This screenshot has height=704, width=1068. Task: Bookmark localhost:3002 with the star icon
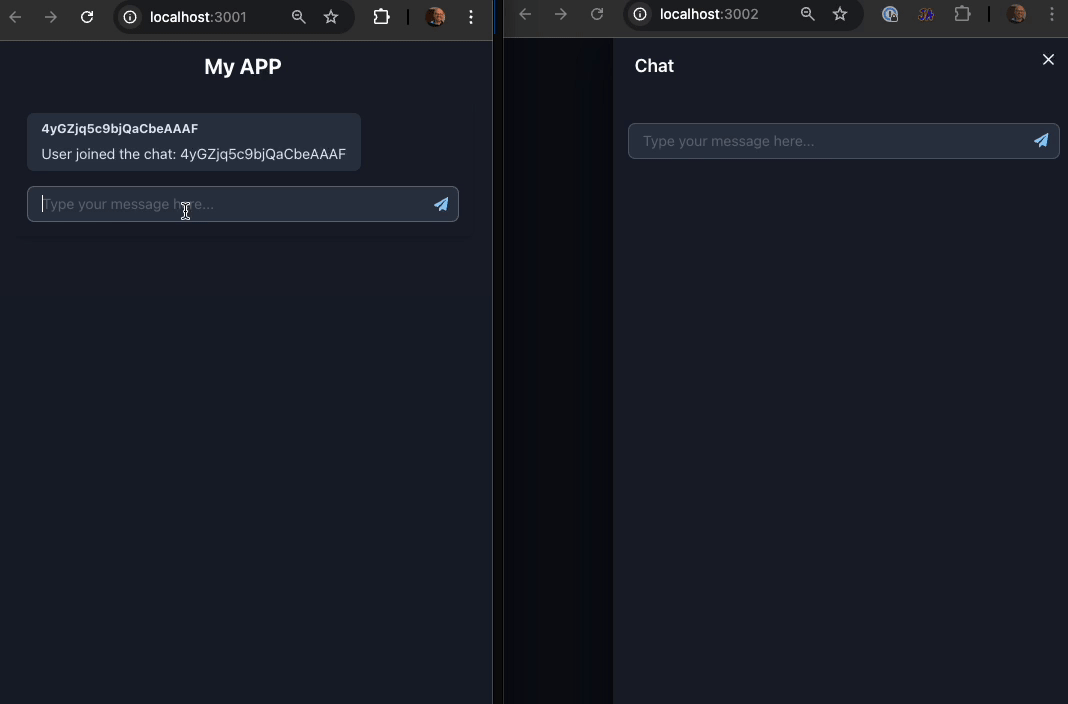(840, 14)
